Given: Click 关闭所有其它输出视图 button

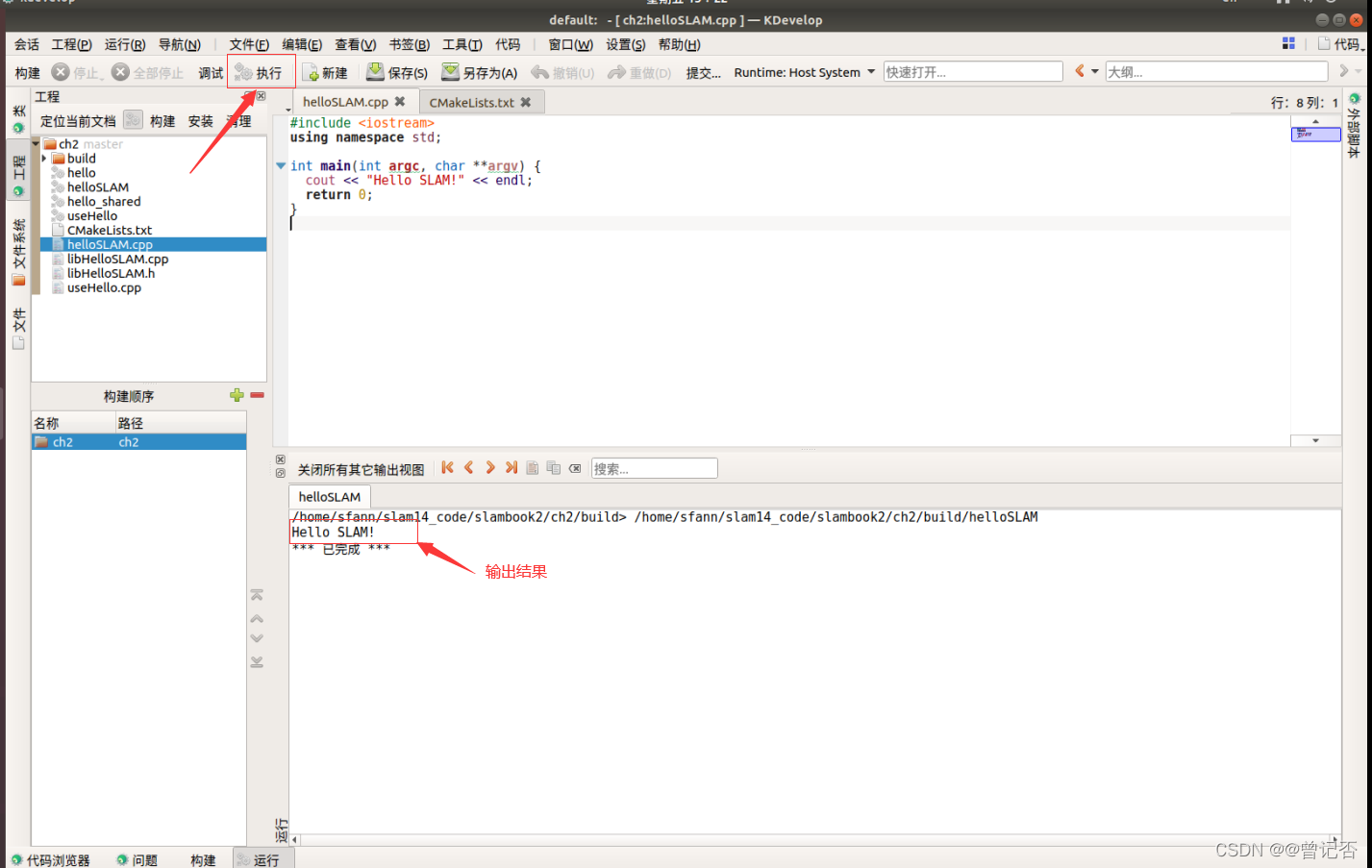Looking at the screenshot, I should [361, 469].
